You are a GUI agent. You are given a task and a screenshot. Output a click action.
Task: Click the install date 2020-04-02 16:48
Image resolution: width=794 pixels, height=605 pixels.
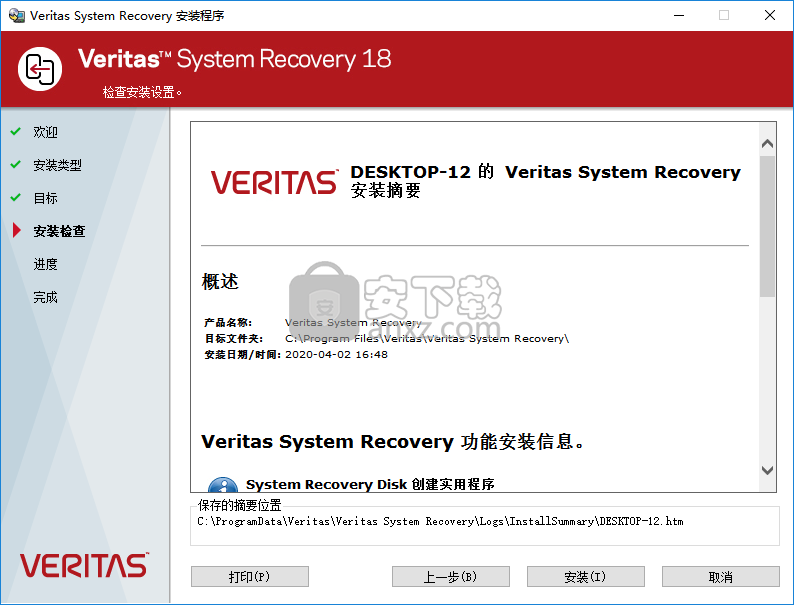click(x=336, y=354)
